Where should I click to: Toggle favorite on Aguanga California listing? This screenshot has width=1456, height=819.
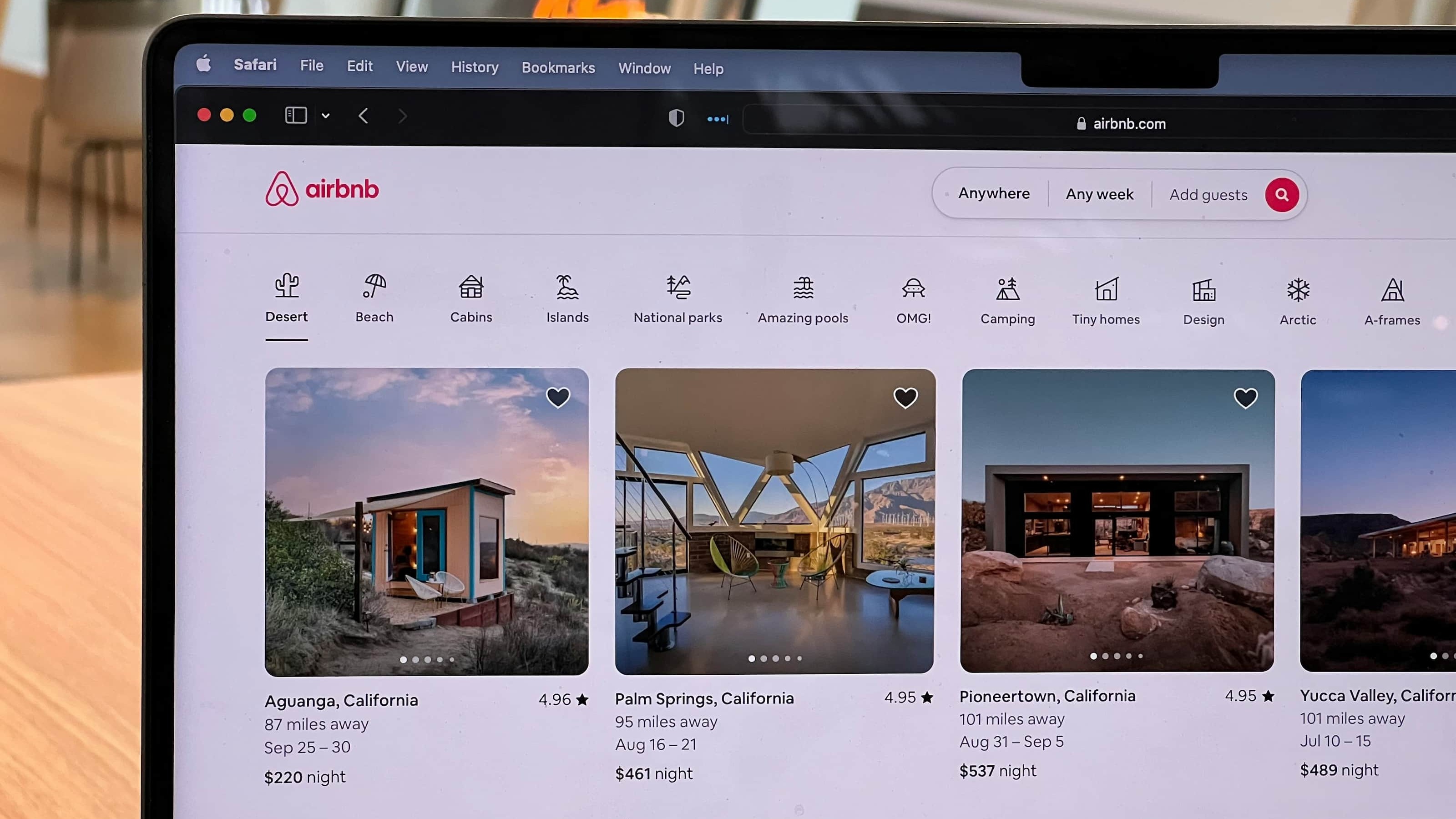point(558,398)
